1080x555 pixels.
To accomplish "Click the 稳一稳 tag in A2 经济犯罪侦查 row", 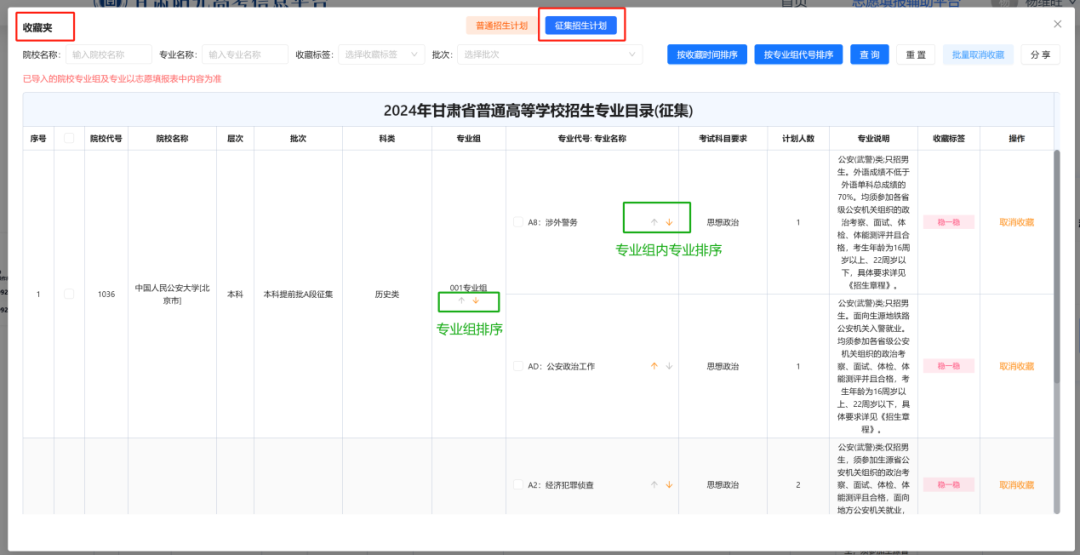I will coord(948,485).
